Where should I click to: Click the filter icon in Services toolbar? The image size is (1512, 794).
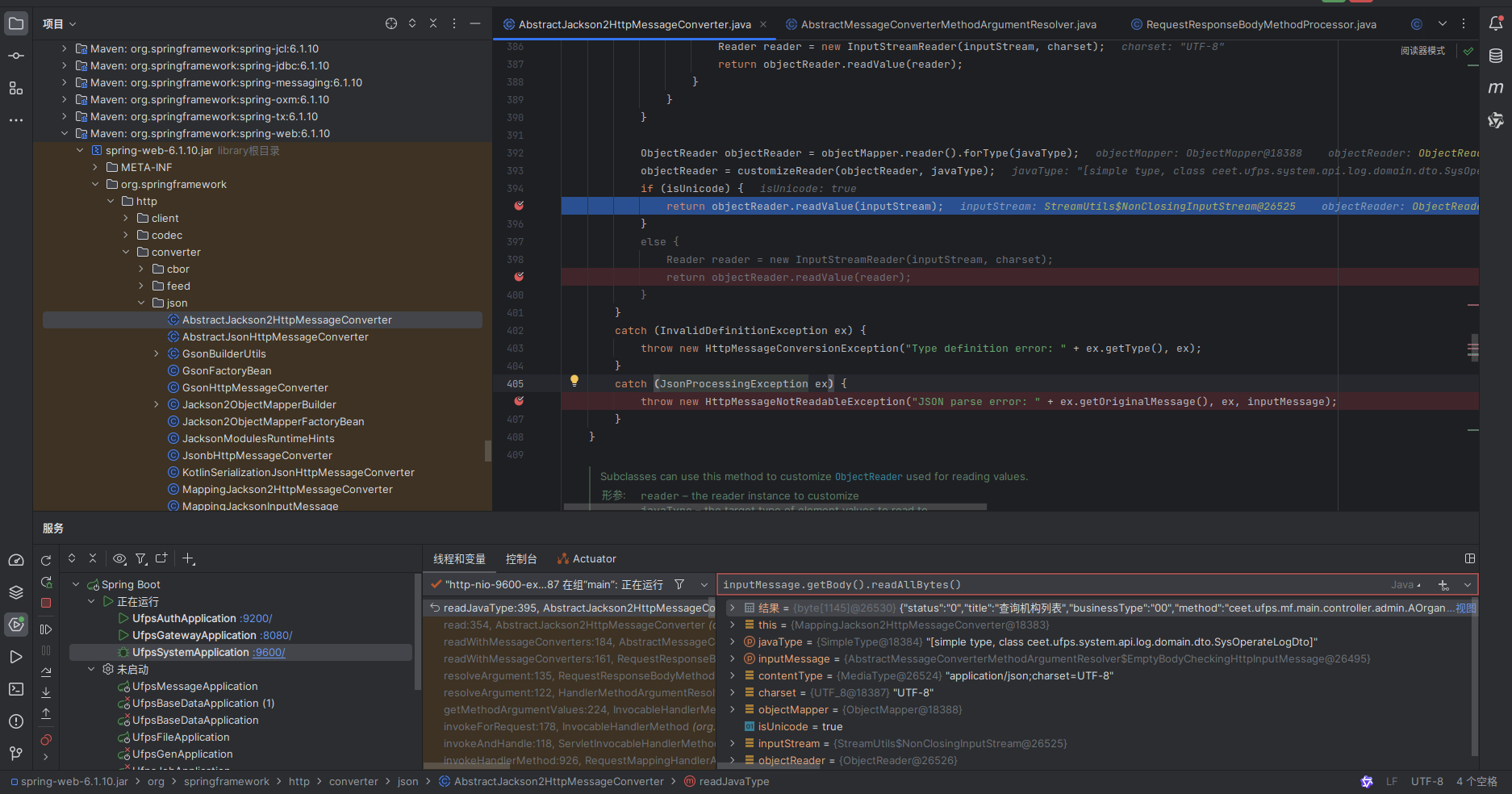[x=141, y=558]
